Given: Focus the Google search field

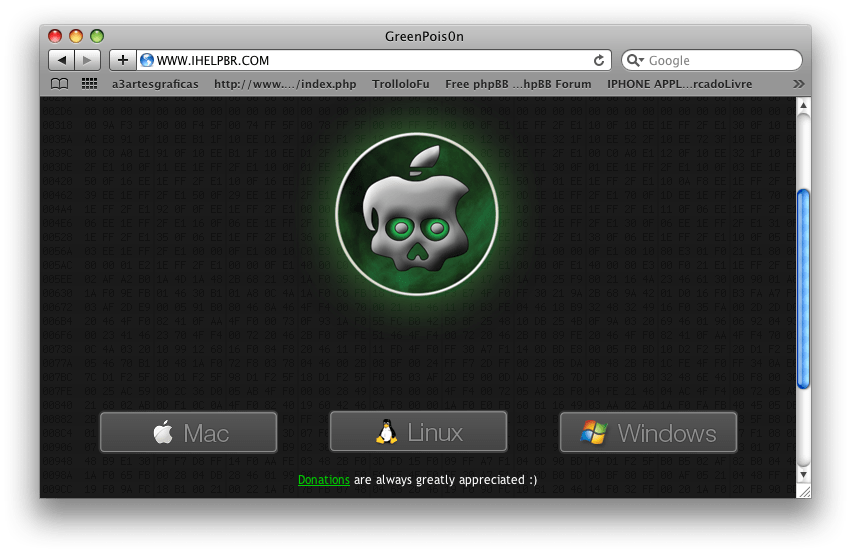Looking at the screenshot, I should coord(712,60).
